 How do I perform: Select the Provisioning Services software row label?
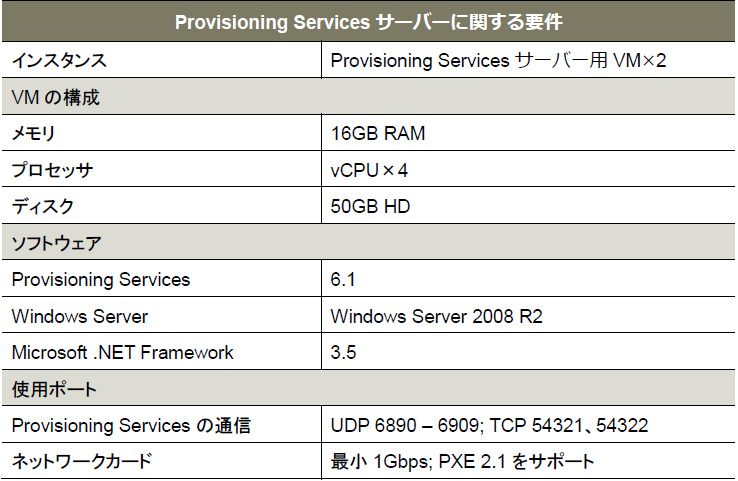tap(101, 280)
